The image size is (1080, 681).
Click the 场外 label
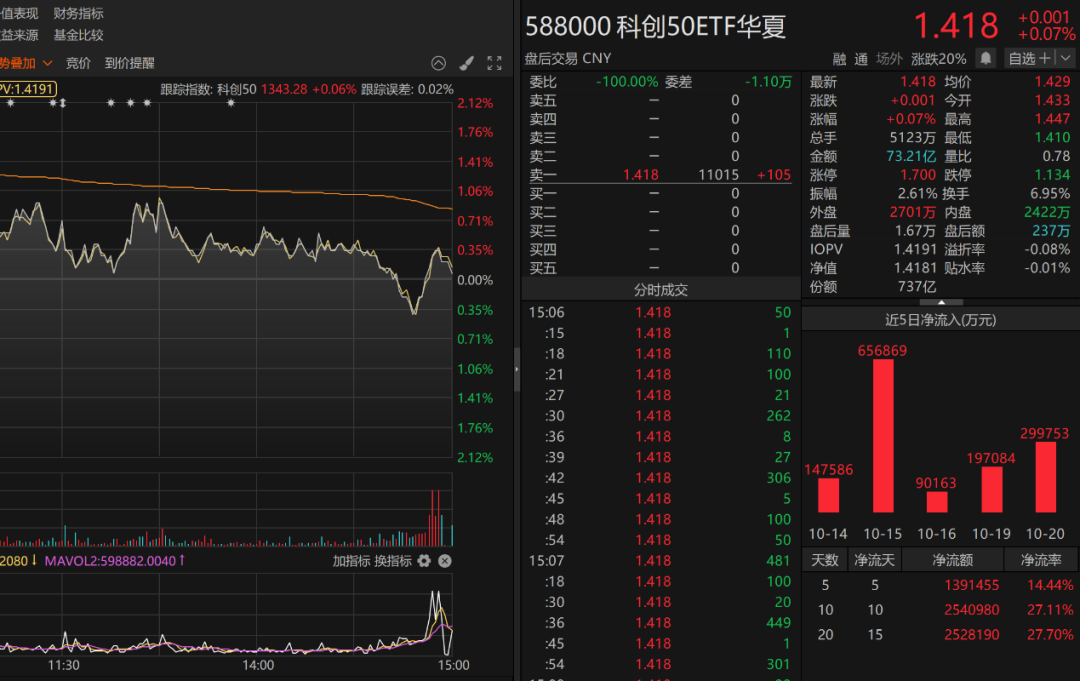coord(889,59)
